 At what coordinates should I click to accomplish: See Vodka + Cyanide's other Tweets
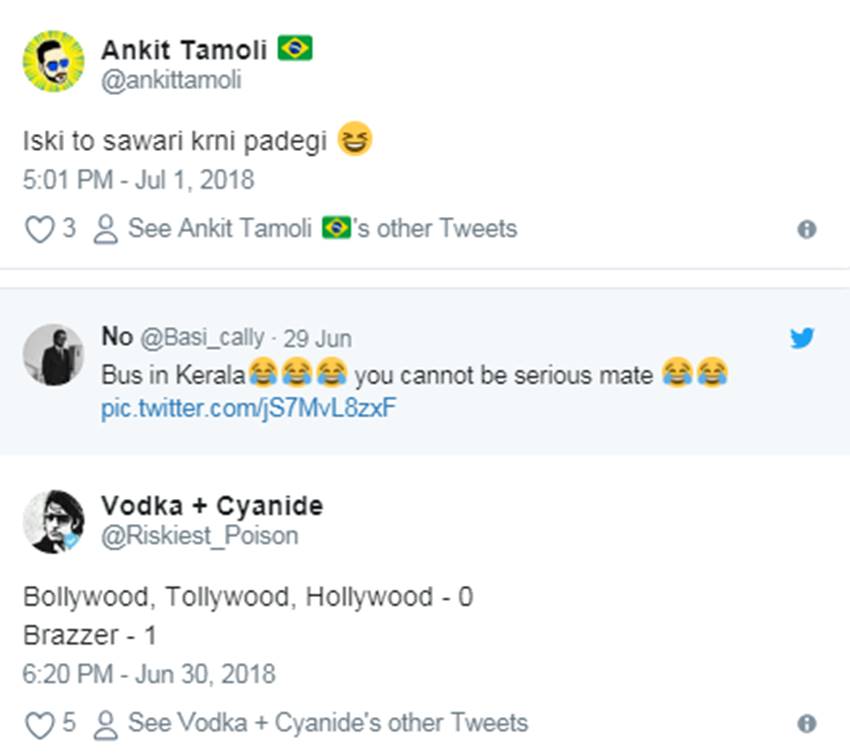(x=327, y=723)
